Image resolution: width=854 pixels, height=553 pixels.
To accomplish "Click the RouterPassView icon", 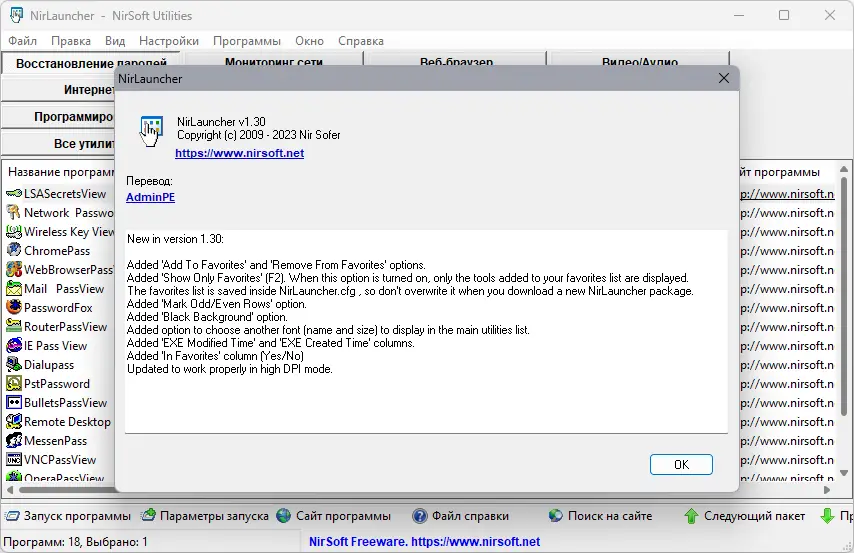I will (x=14, y=327).
